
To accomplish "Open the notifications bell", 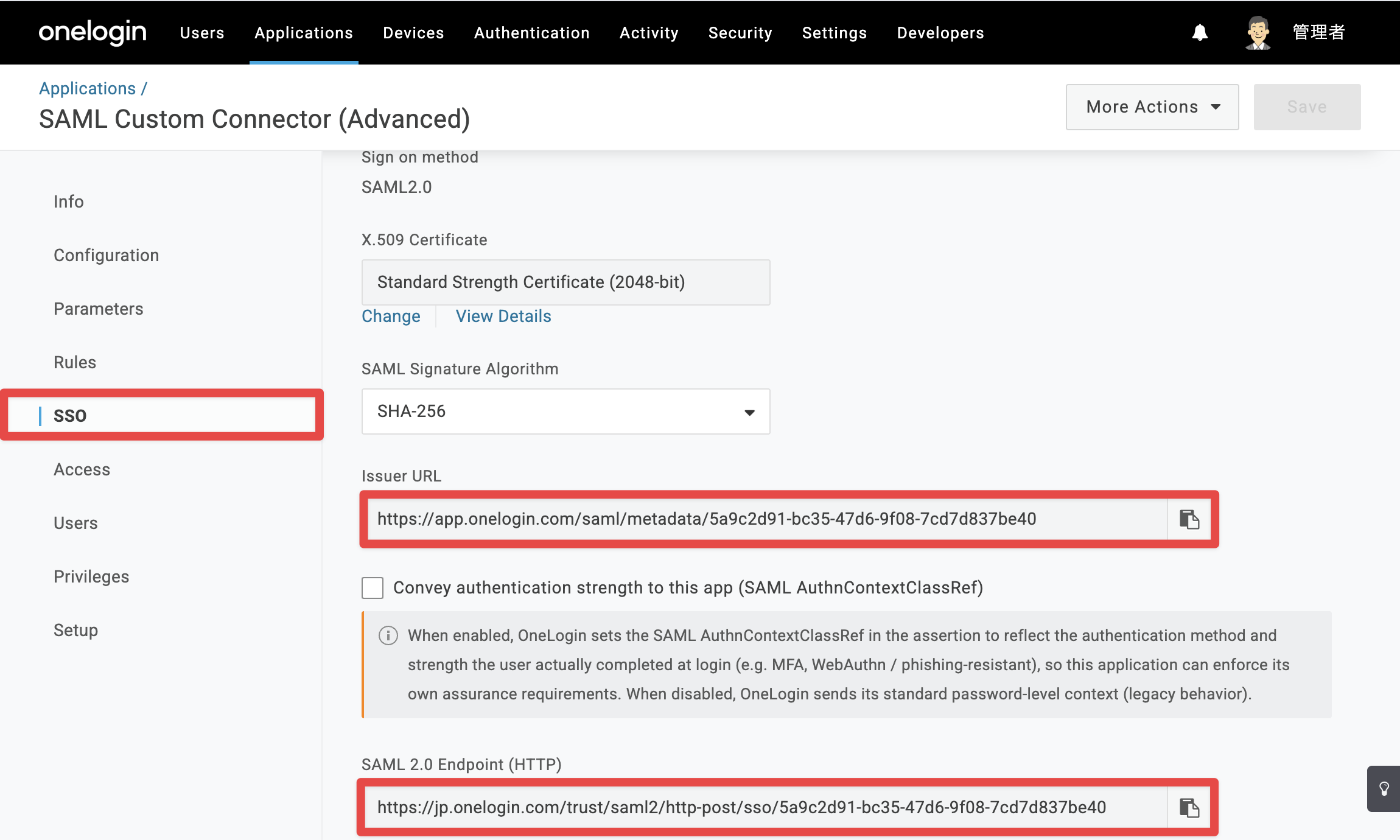I will point(1200,32).
